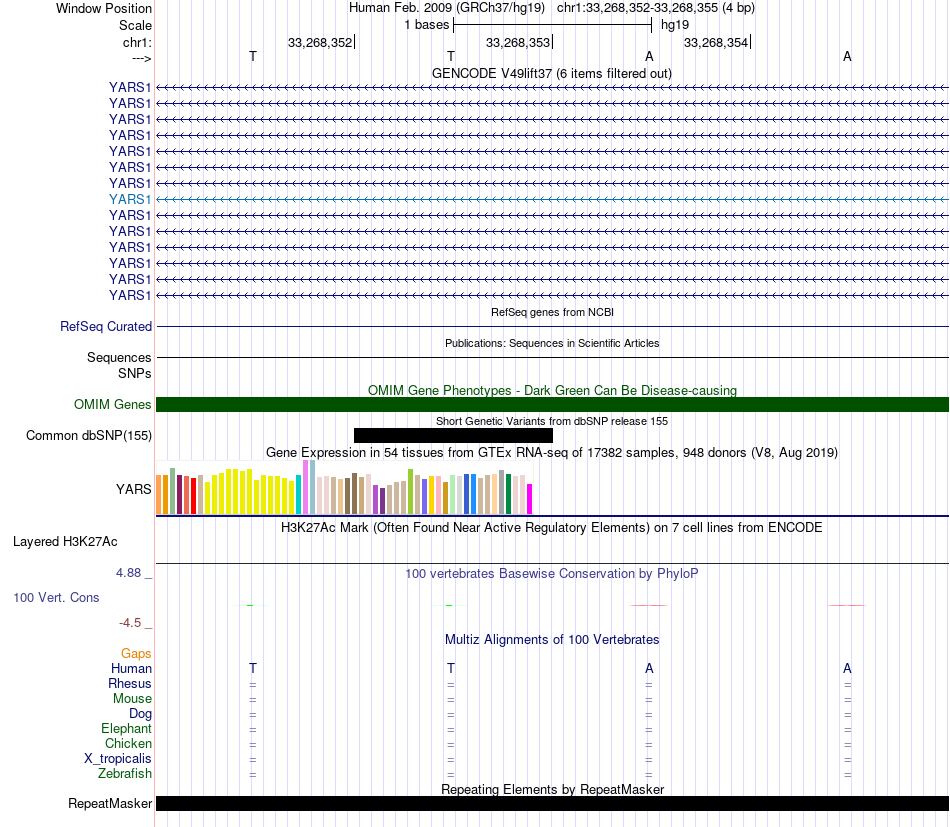Open the GTEx tissue expression bar chart
The image size is (950, 827).
coord(344,488)
